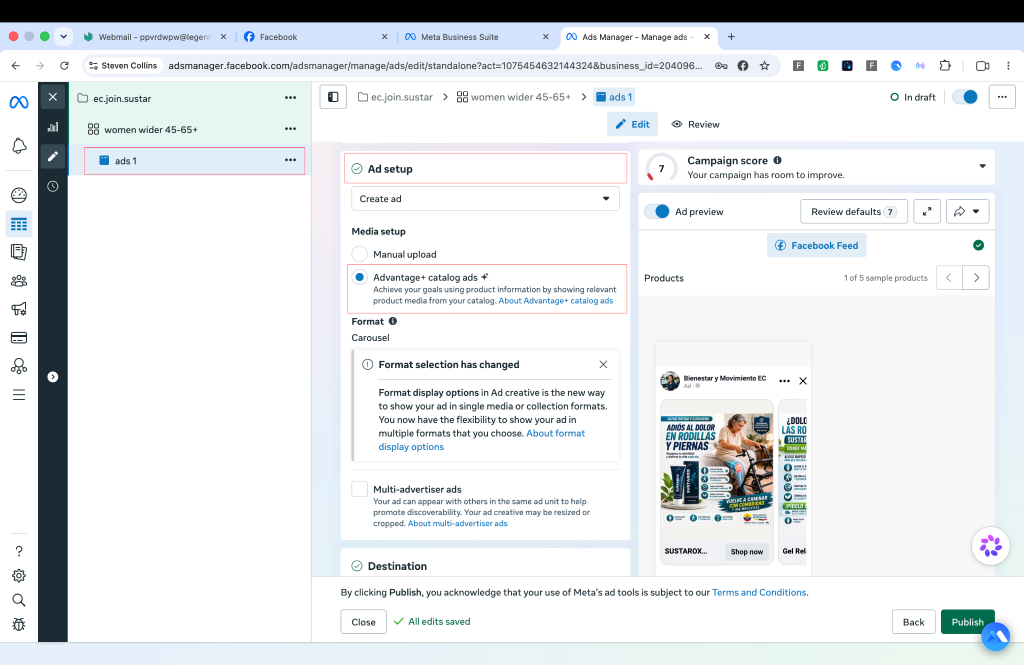Click Review defaults button
The image size is (1024, 665).
tap(854, 212)
